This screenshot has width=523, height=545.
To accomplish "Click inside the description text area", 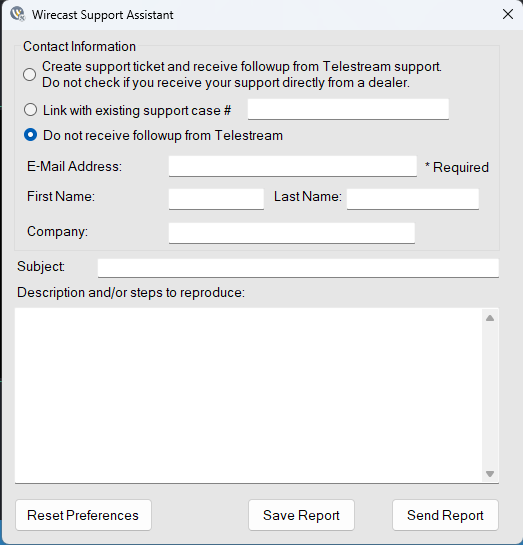I will pos(248,396).
